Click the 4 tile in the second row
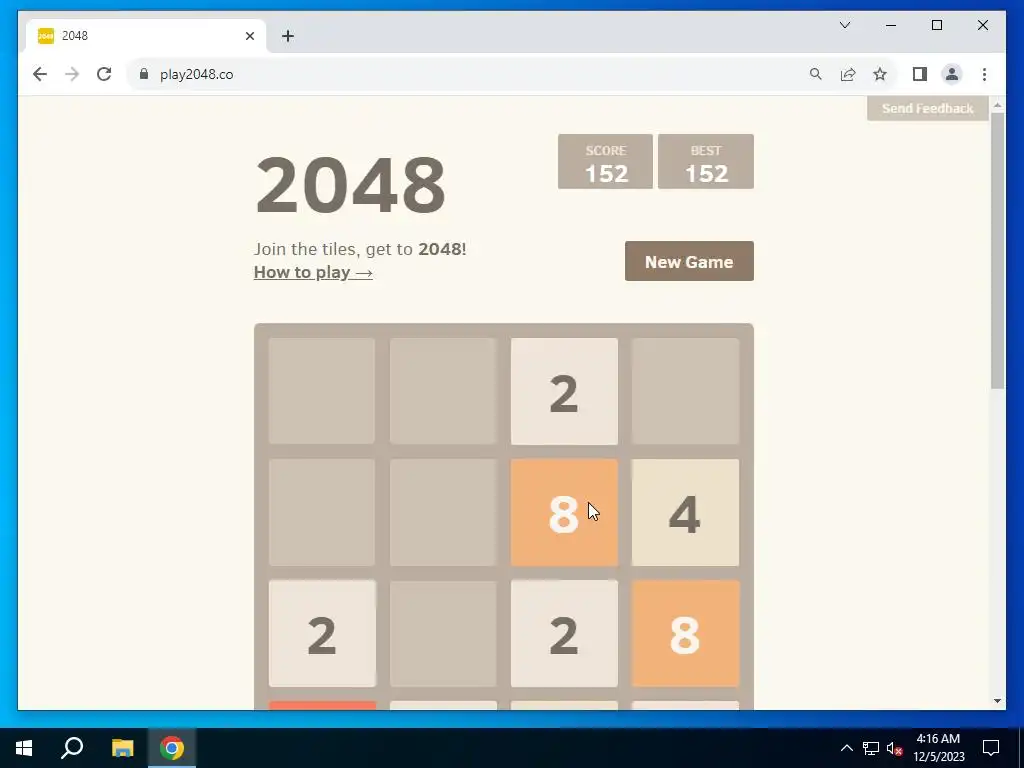Screen dimensions: 1024x768 [685, 512]
